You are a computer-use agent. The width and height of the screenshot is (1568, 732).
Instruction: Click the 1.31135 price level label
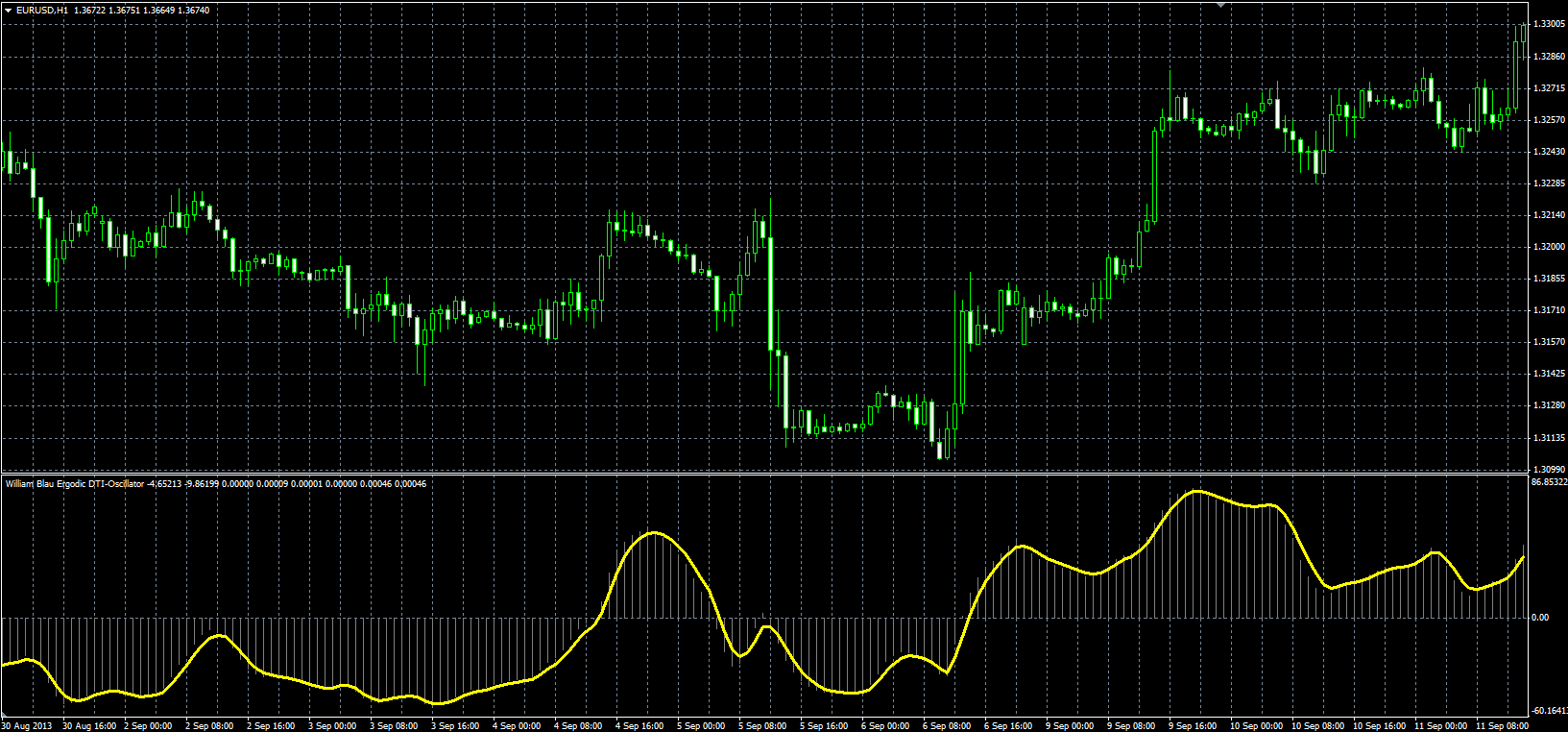click(1549, 438)
